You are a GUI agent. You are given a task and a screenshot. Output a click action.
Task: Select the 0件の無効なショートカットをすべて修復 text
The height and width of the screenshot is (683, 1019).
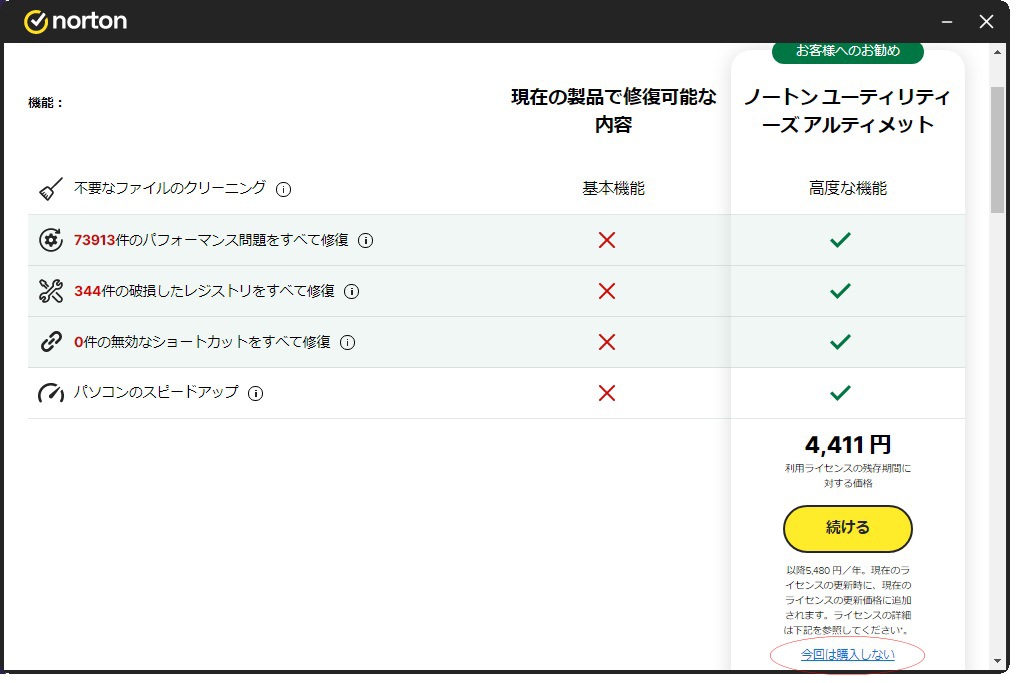[202, 342]
